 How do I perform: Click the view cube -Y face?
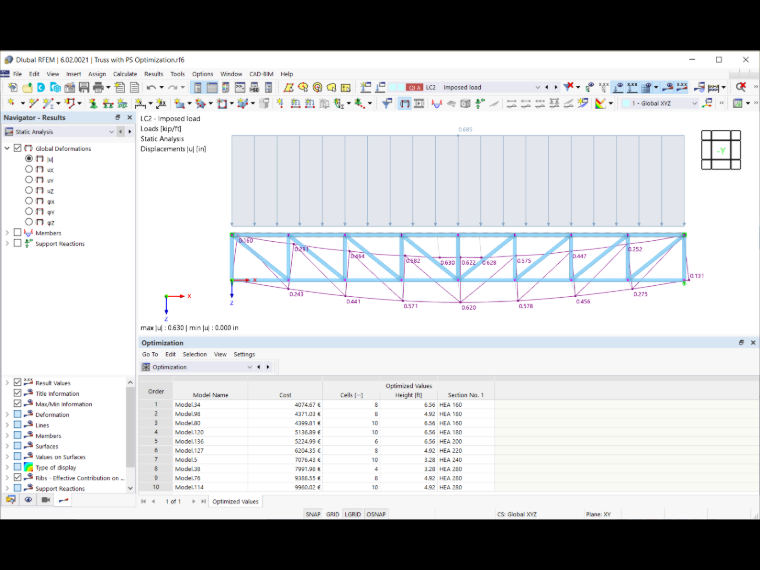(721, 151)
